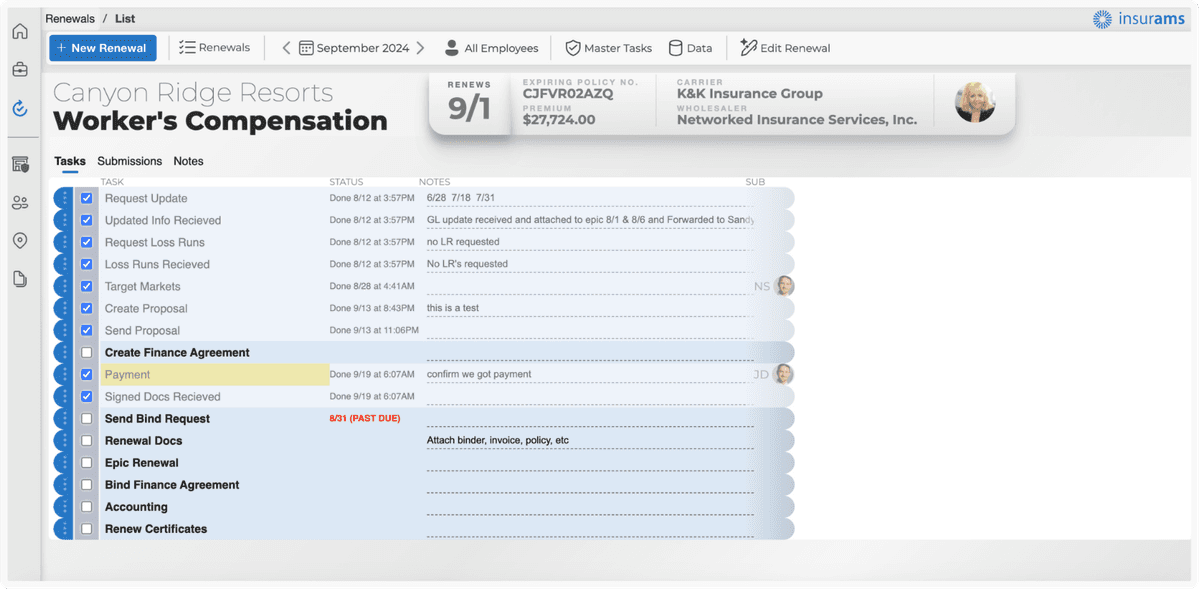
Task: Check Send Bind Request checkbox
Action: (87, 418)
